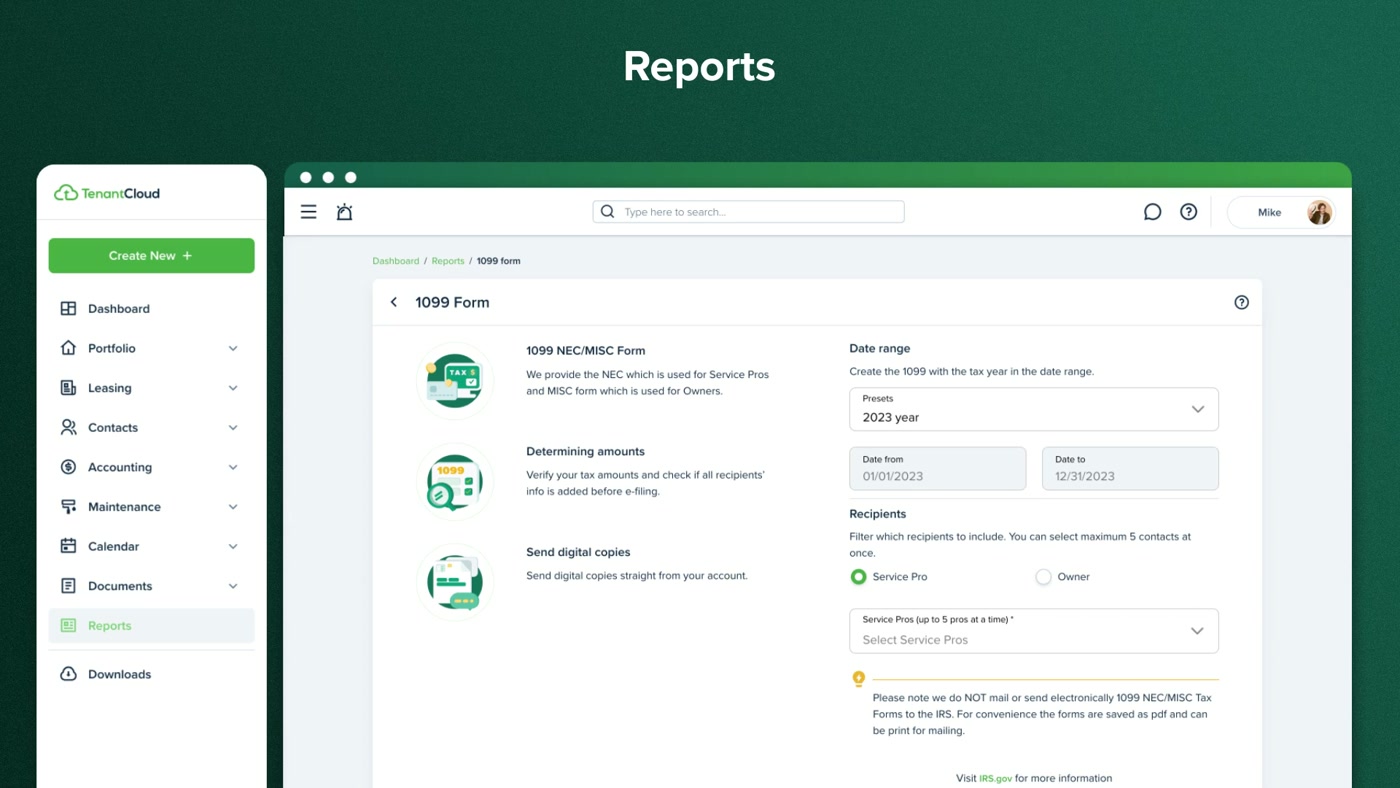Click the help icon in 1099 Form header
This screenshot has width=1400, height=788.
tap(1241, 302)
